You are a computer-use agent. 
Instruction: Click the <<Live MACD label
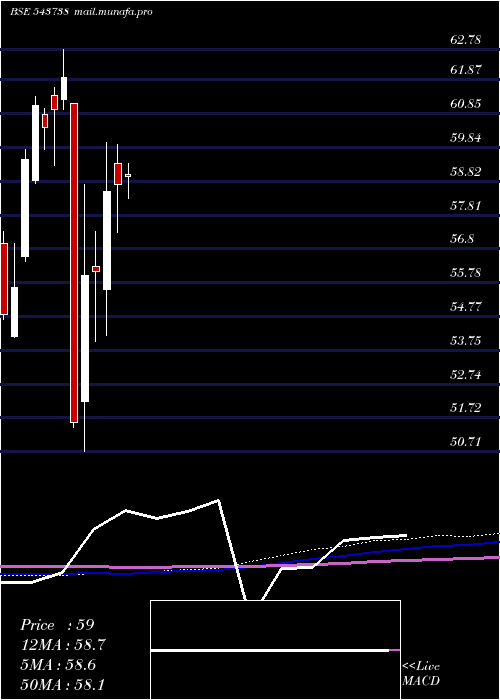[421, 674]
